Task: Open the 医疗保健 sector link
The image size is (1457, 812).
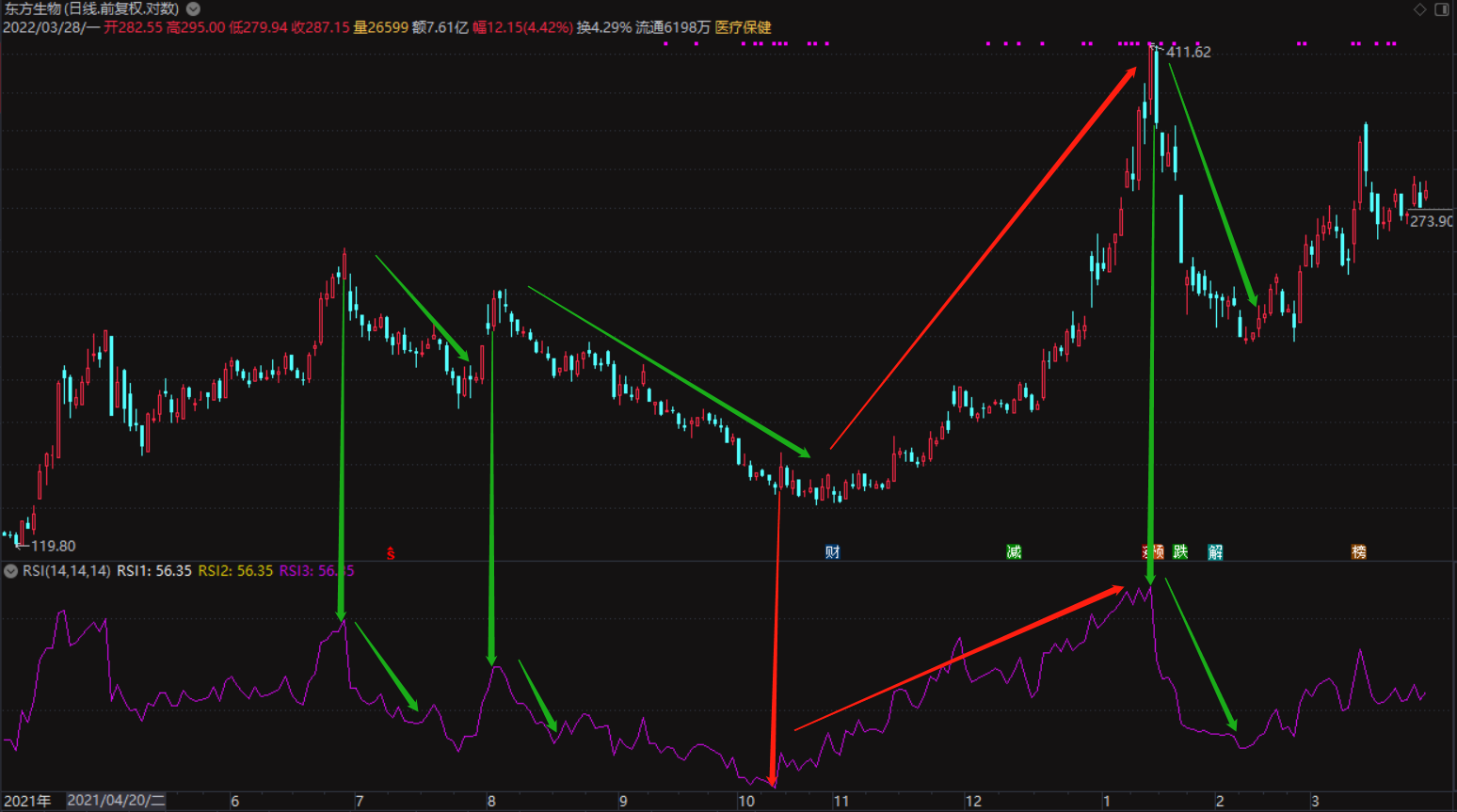Action: point(743,27)
